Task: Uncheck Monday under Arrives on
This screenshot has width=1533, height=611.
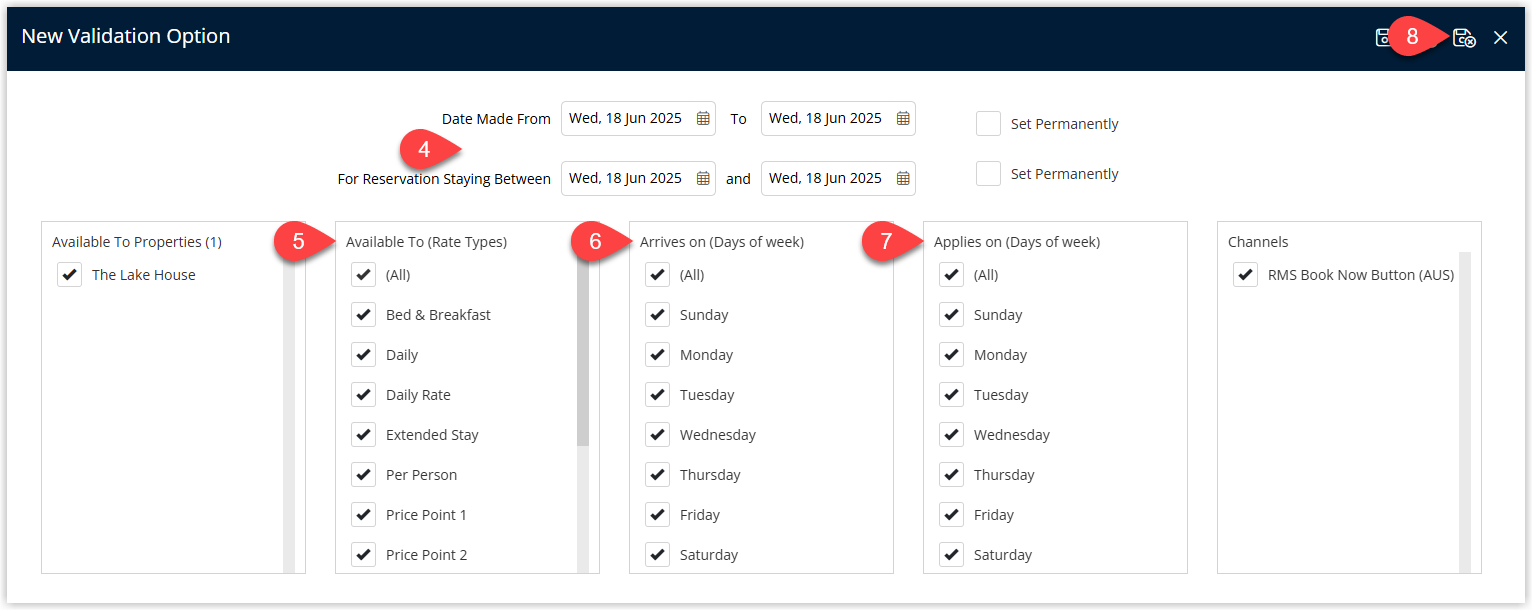Action: tap(657, 354)
